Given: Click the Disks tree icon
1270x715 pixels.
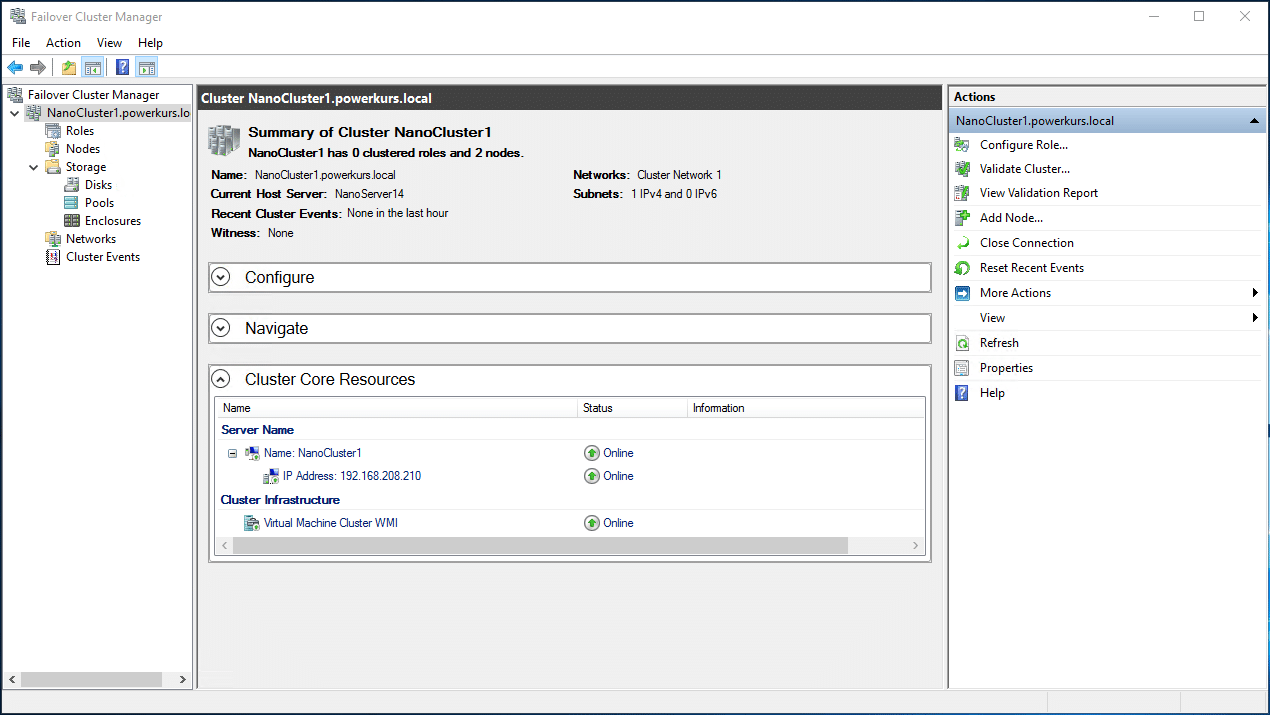Looking at the screenshot, I should pos(72,185).
